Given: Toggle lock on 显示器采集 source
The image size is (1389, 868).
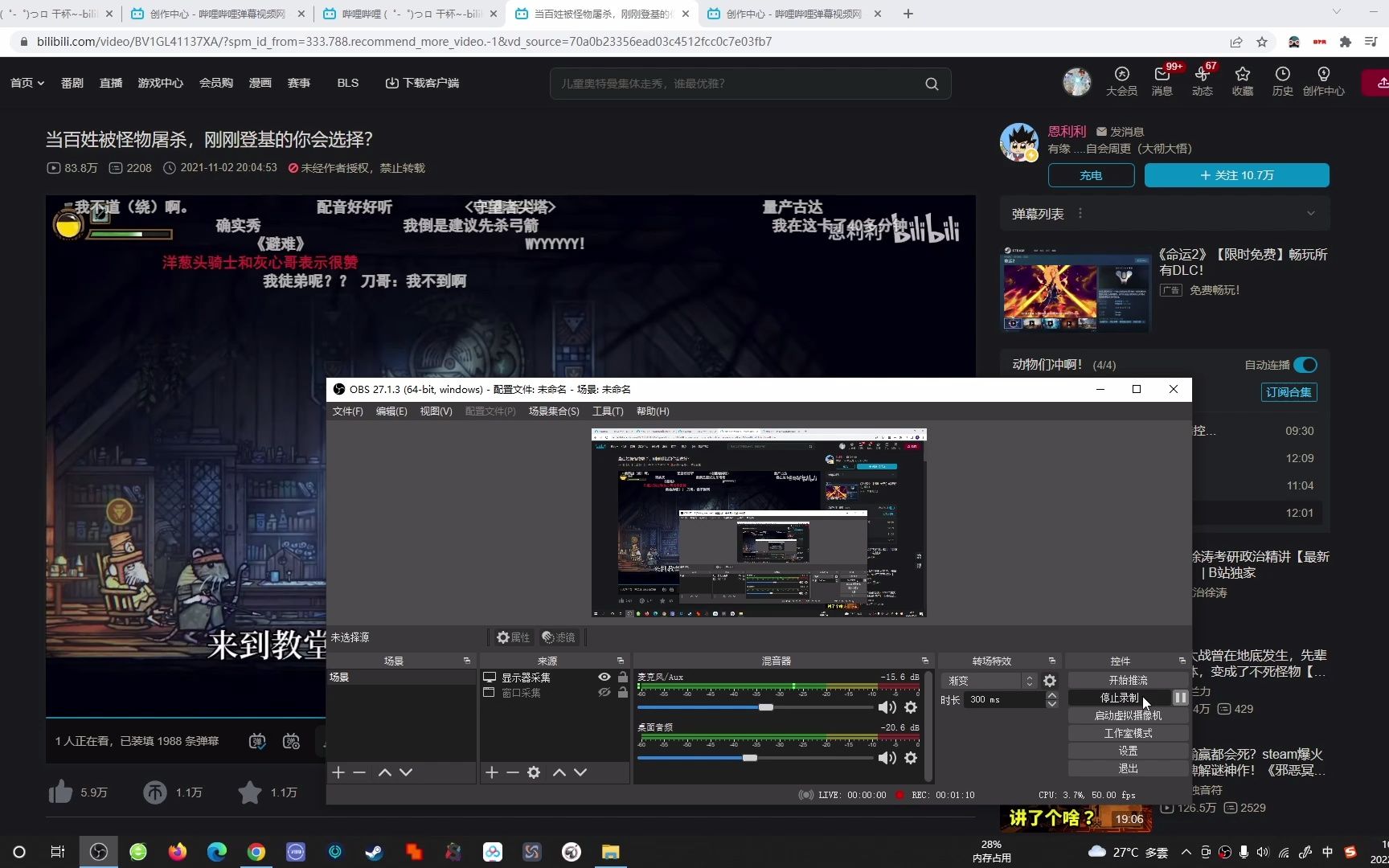Looking at the screenshot, I should (623, 677).
